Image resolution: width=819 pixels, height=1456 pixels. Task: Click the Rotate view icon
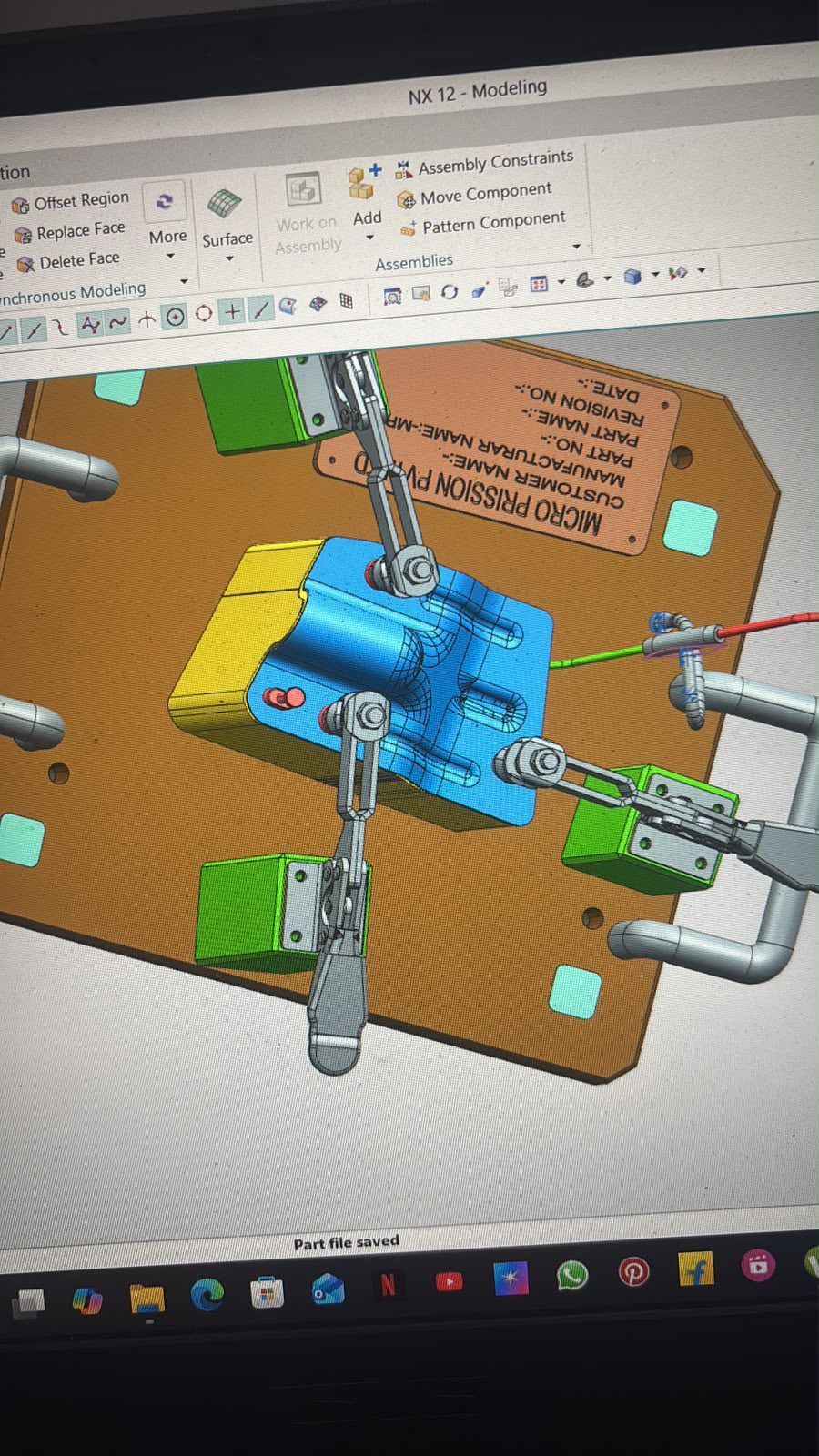[x=449, y=291]
